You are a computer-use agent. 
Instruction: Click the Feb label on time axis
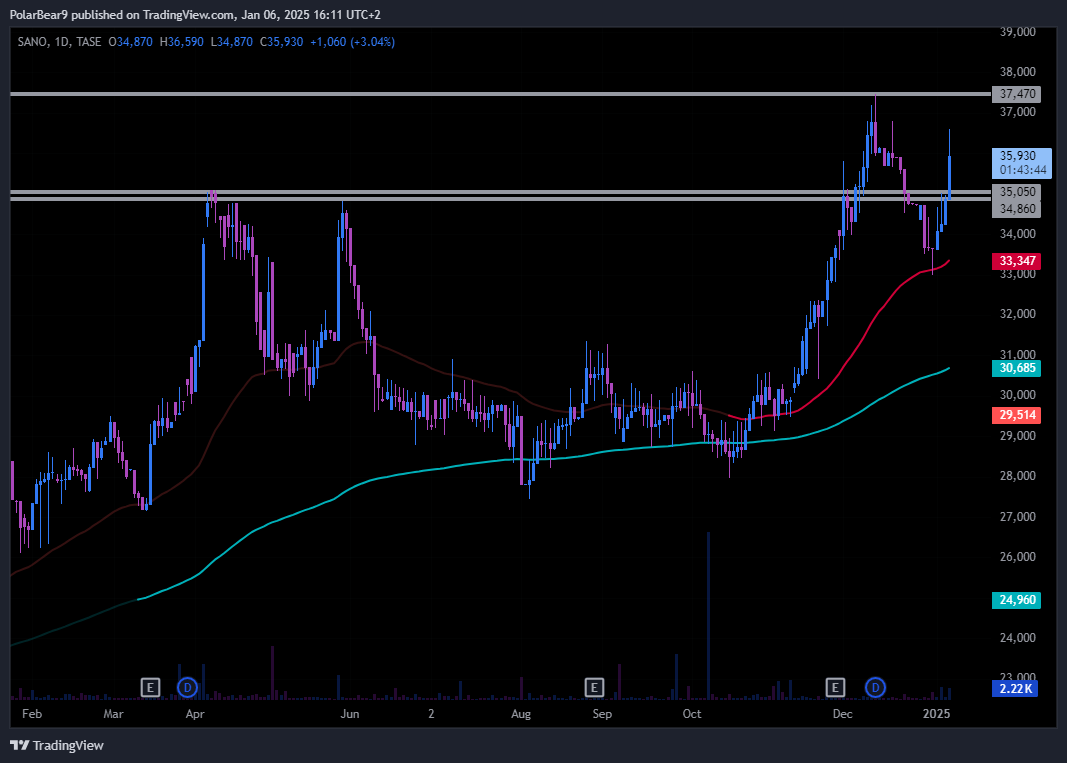pos(32,714)
